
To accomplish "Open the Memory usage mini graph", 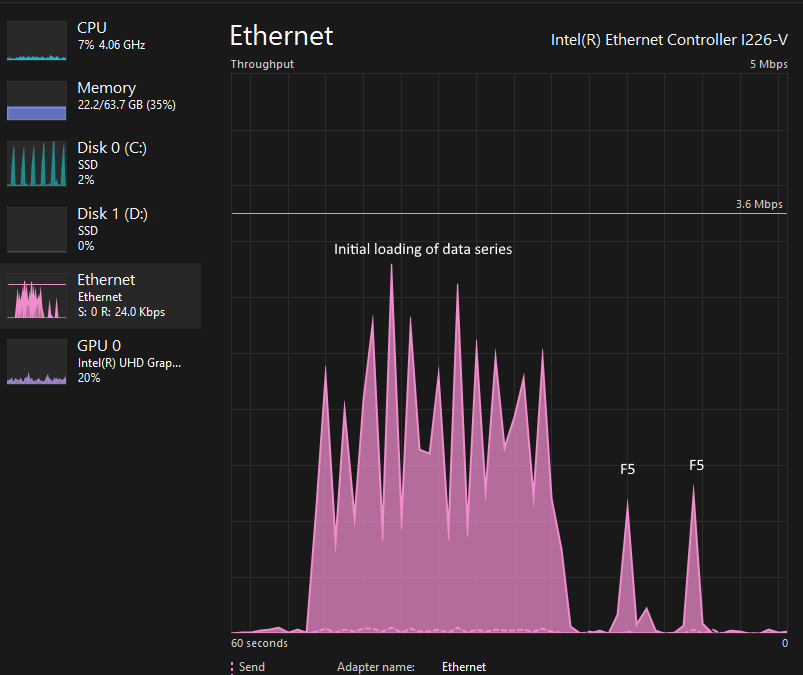I will tap(36, 100).
